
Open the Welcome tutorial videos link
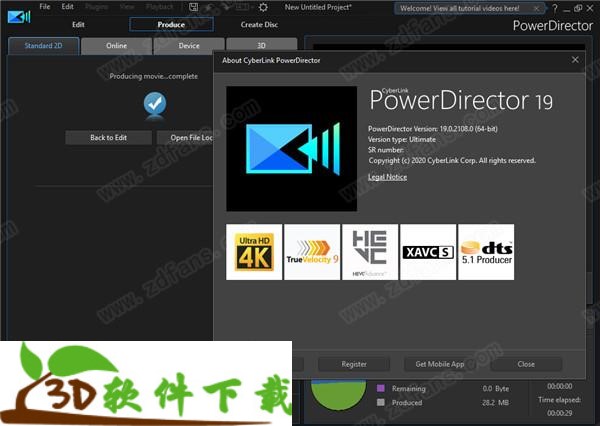(x=460, y=8)
